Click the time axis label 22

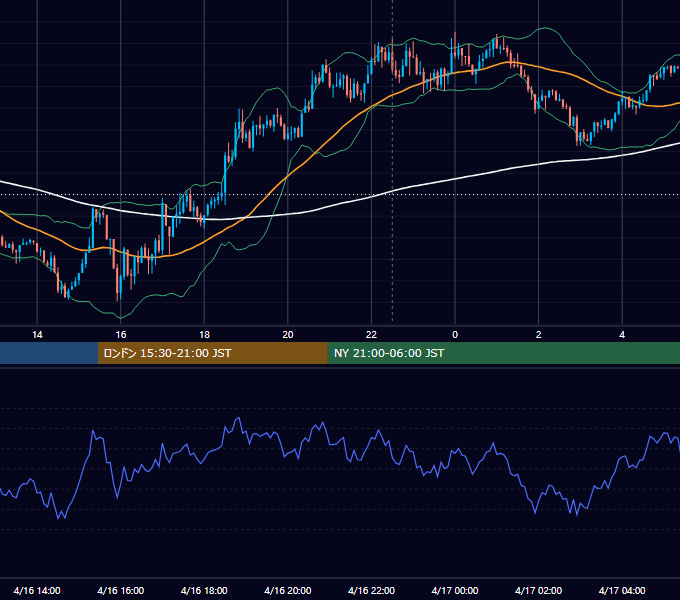coord(371,335)
